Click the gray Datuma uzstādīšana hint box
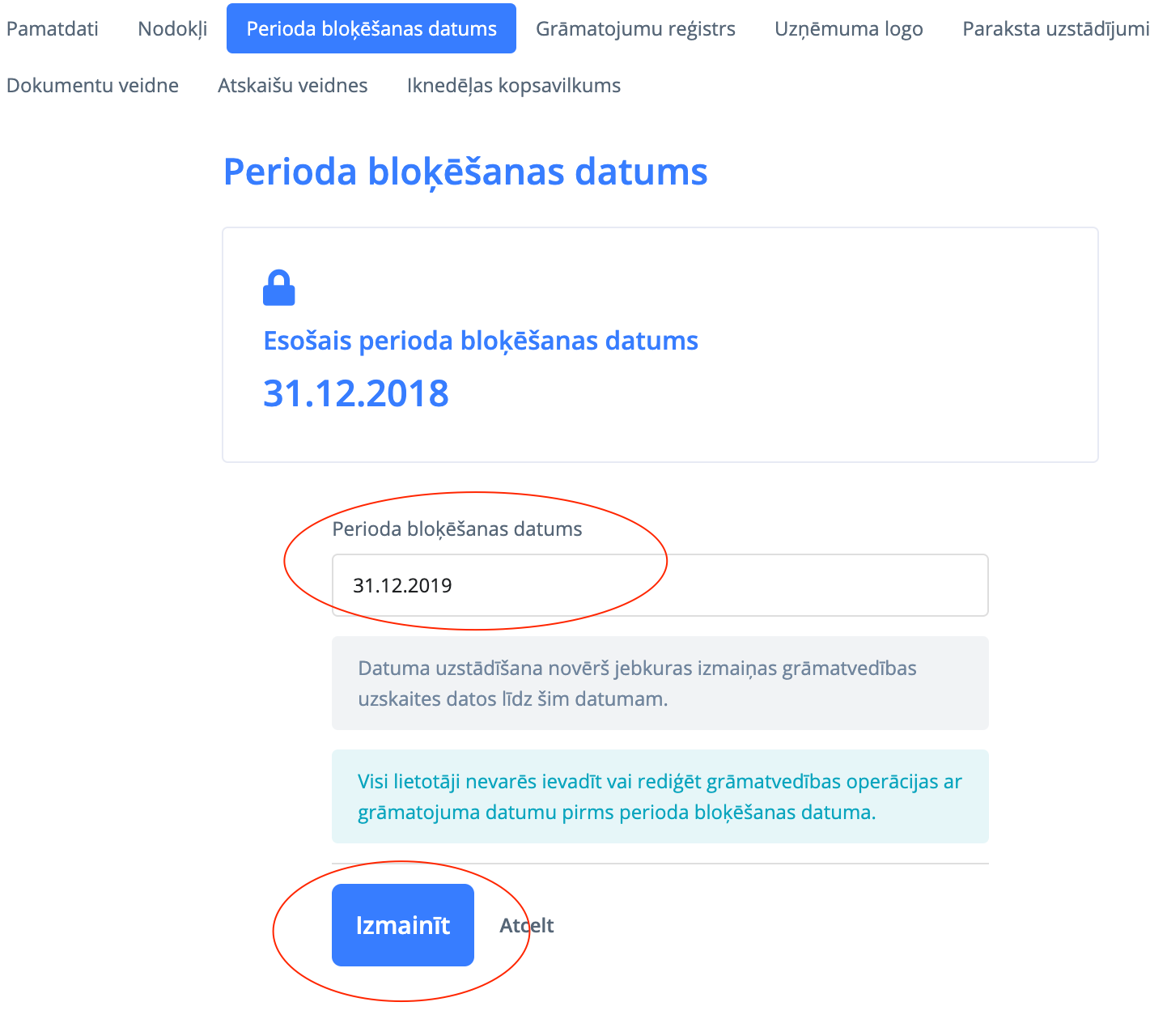This screenshot has height=1036, width=1167. pos(660,683)
